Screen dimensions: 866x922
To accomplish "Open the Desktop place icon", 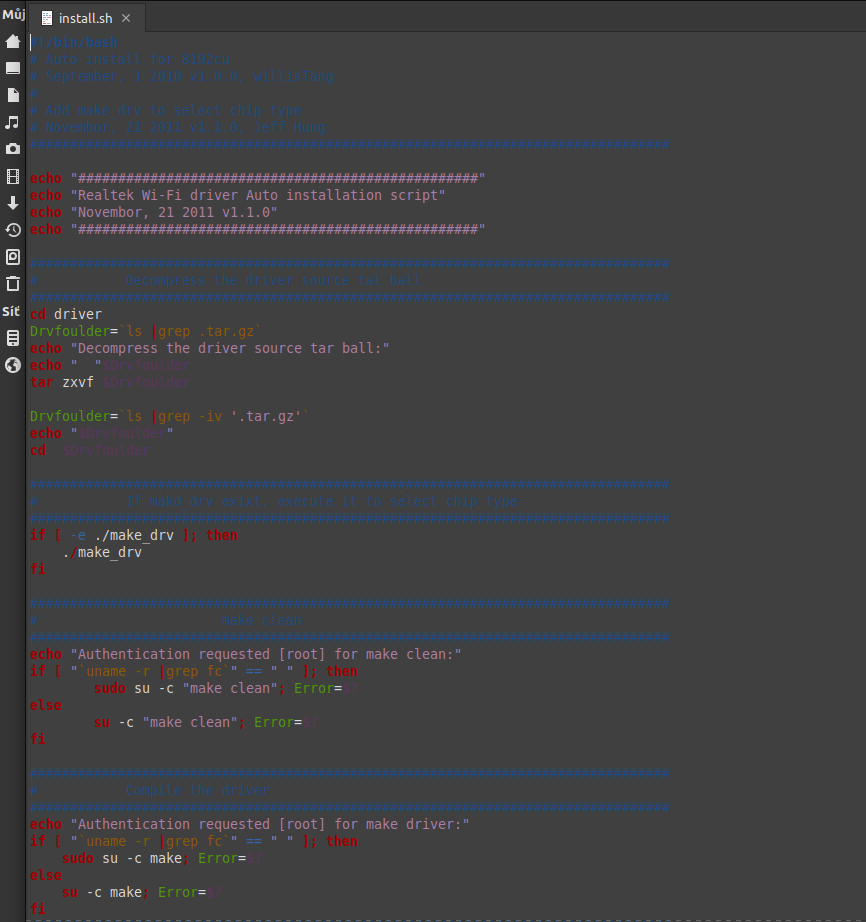I will pos(13,68).
